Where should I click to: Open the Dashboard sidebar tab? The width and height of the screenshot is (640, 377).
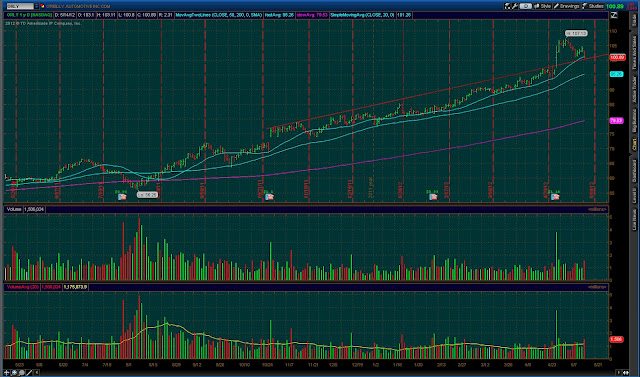pyautogui.click(x=634, y=170)
